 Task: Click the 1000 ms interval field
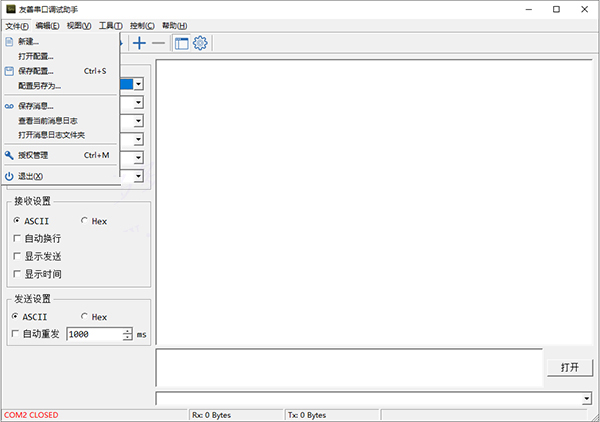[95, 334]
